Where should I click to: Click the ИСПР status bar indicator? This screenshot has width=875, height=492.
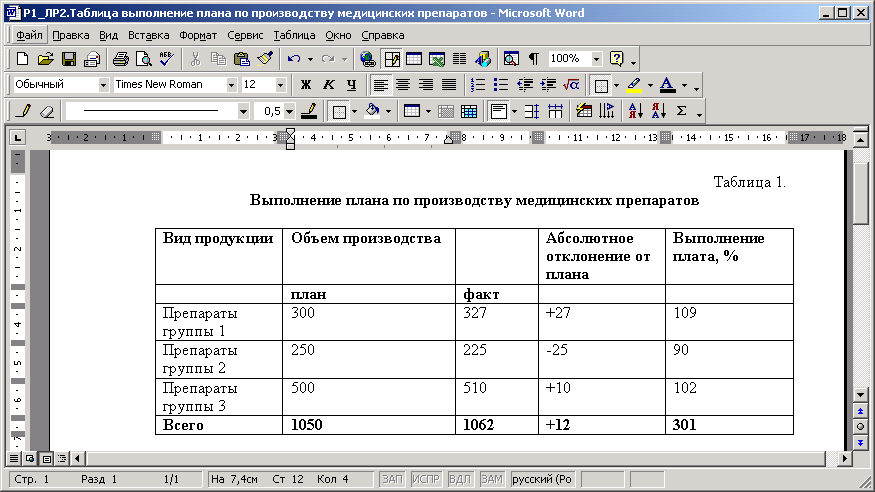[426, 479]
